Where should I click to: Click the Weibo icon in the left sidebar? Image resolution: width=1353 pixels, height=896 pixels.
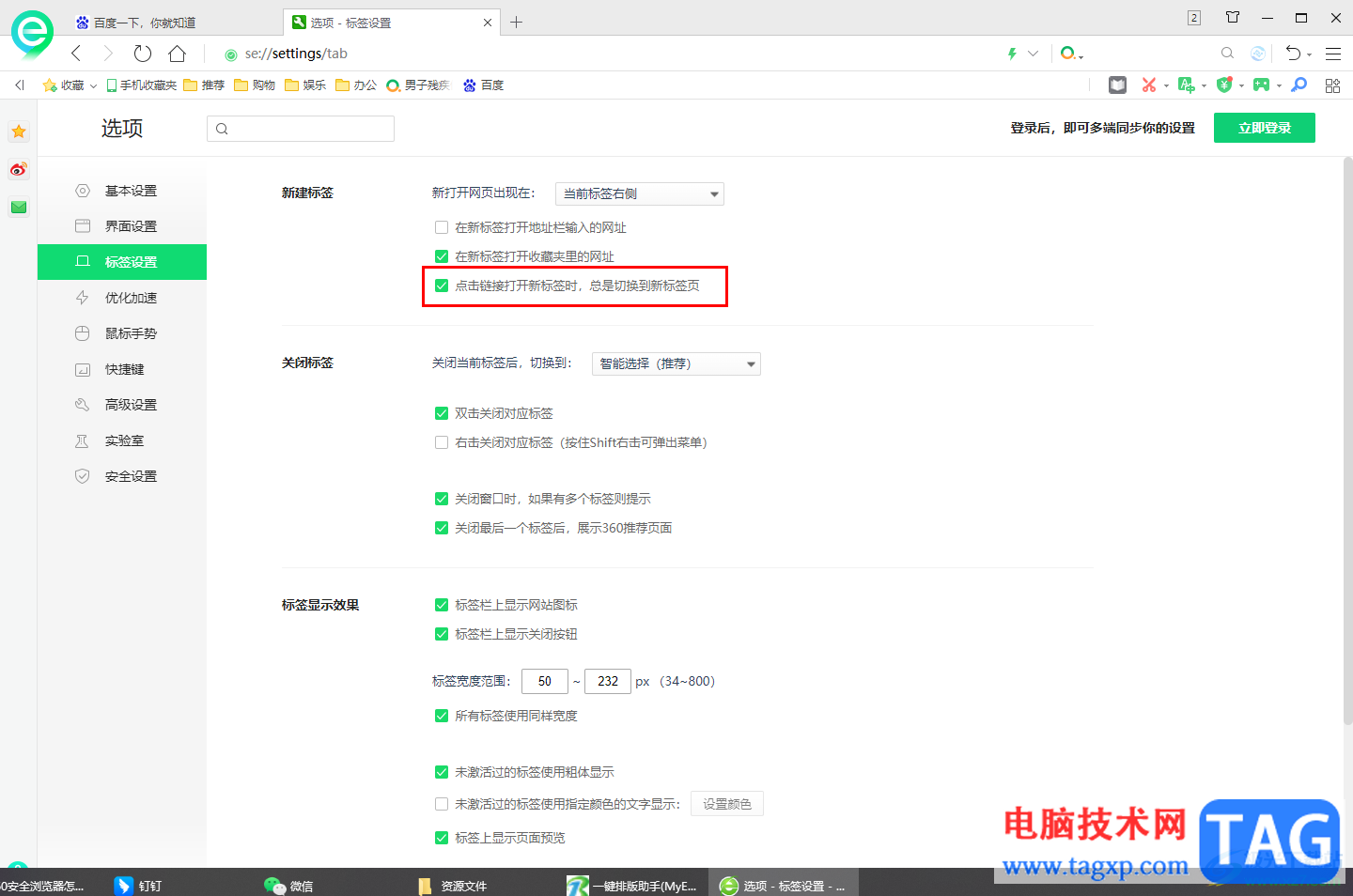18,170
